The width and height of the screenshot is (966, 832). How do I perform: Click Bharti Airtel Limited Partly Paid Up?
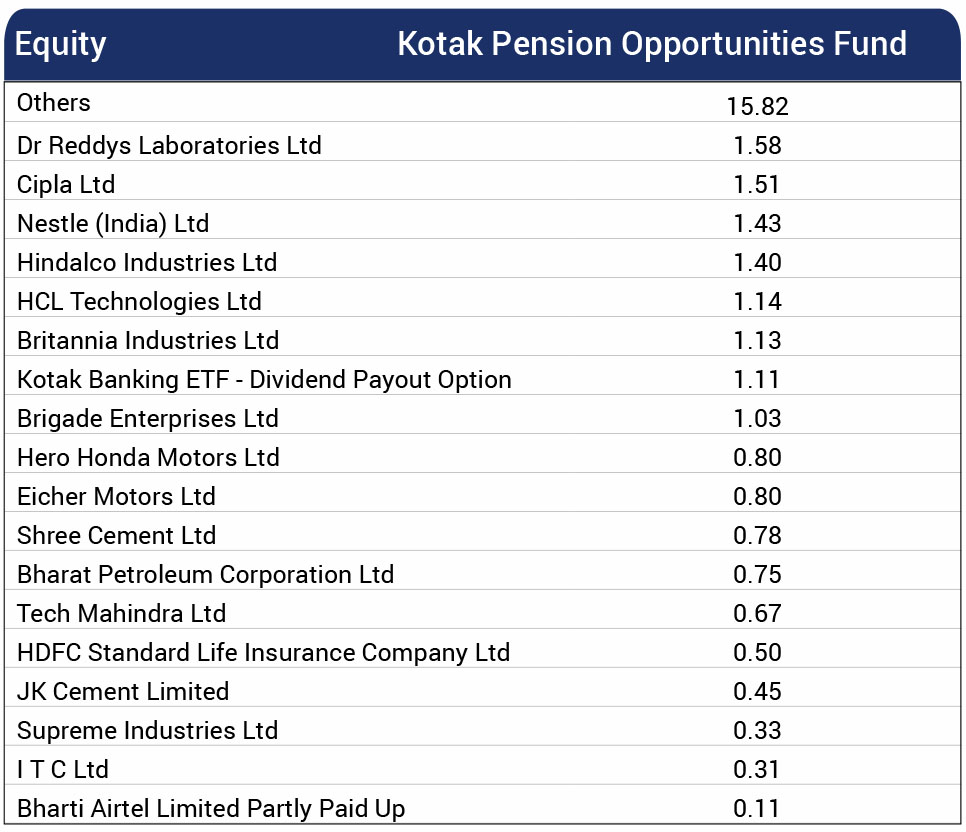(211, 809)
